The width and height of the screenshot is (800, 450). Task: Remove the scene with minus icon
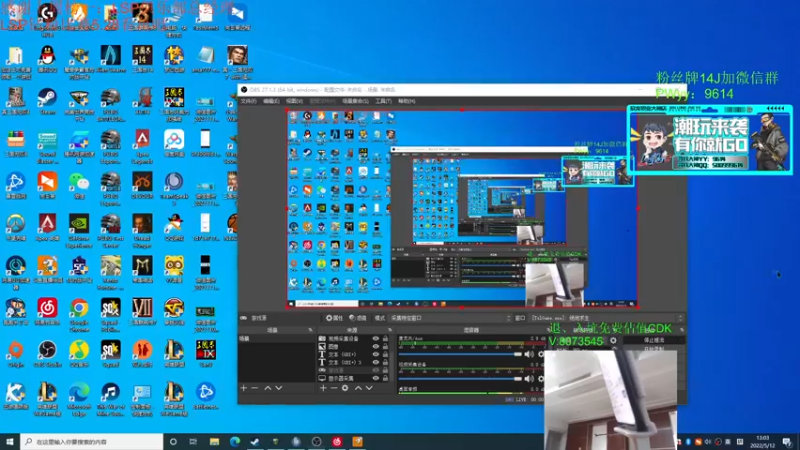coord(255,388)
